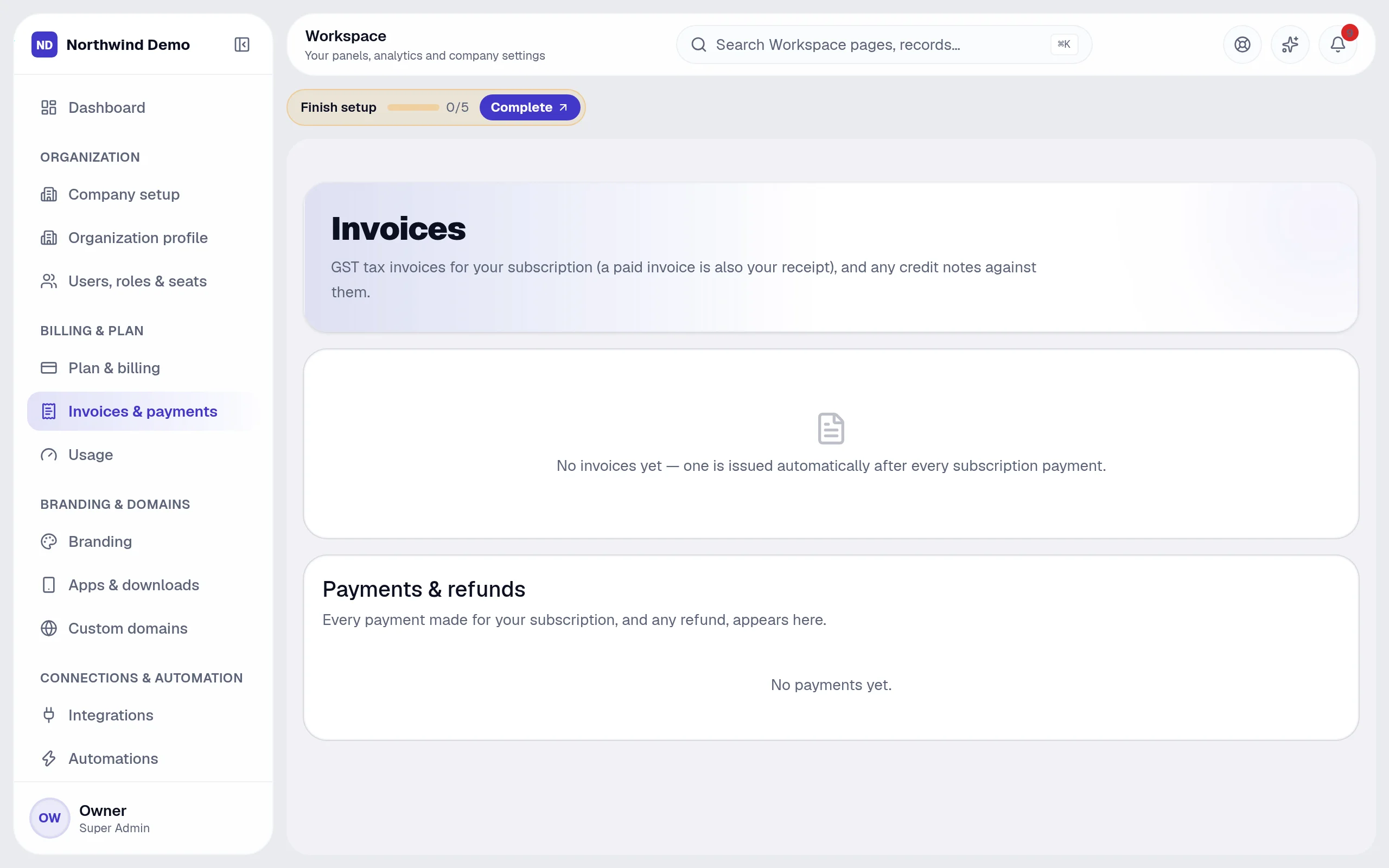Click the Apps & downloads device icon
The width and height of the screenshot is (1389, 868).
click(49, 585)
